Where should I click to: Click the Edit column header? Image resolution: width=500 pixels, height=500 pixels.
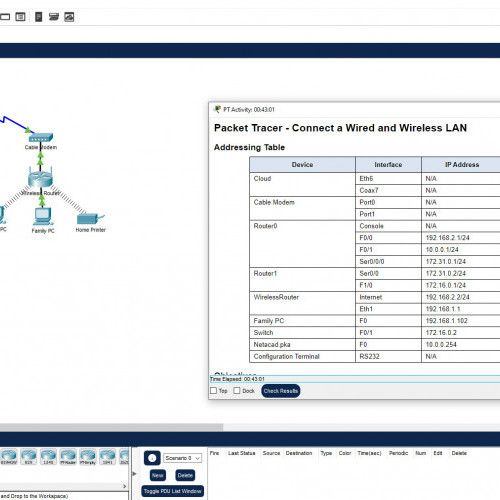[438, 453]
